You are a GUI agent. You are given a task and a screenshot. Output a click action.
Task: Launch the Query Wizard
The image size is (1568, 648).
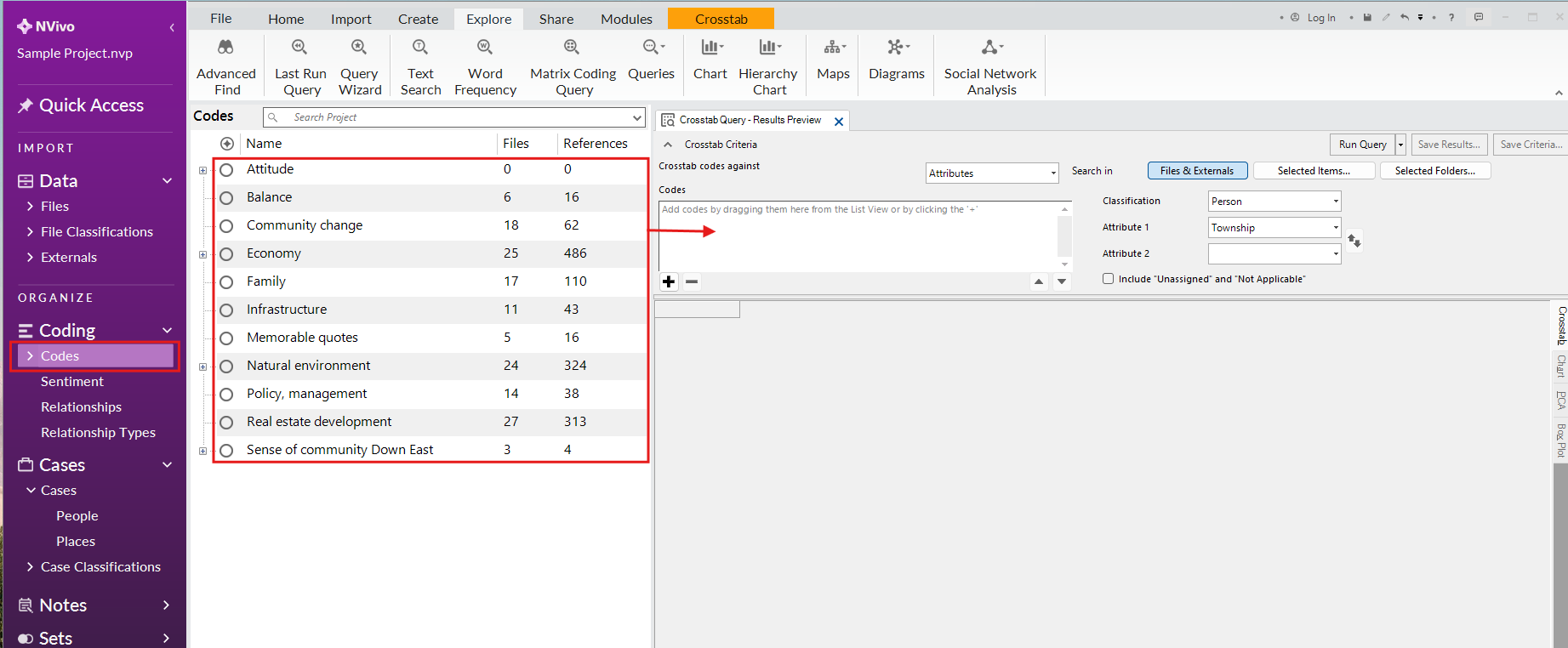coord(360,67)
